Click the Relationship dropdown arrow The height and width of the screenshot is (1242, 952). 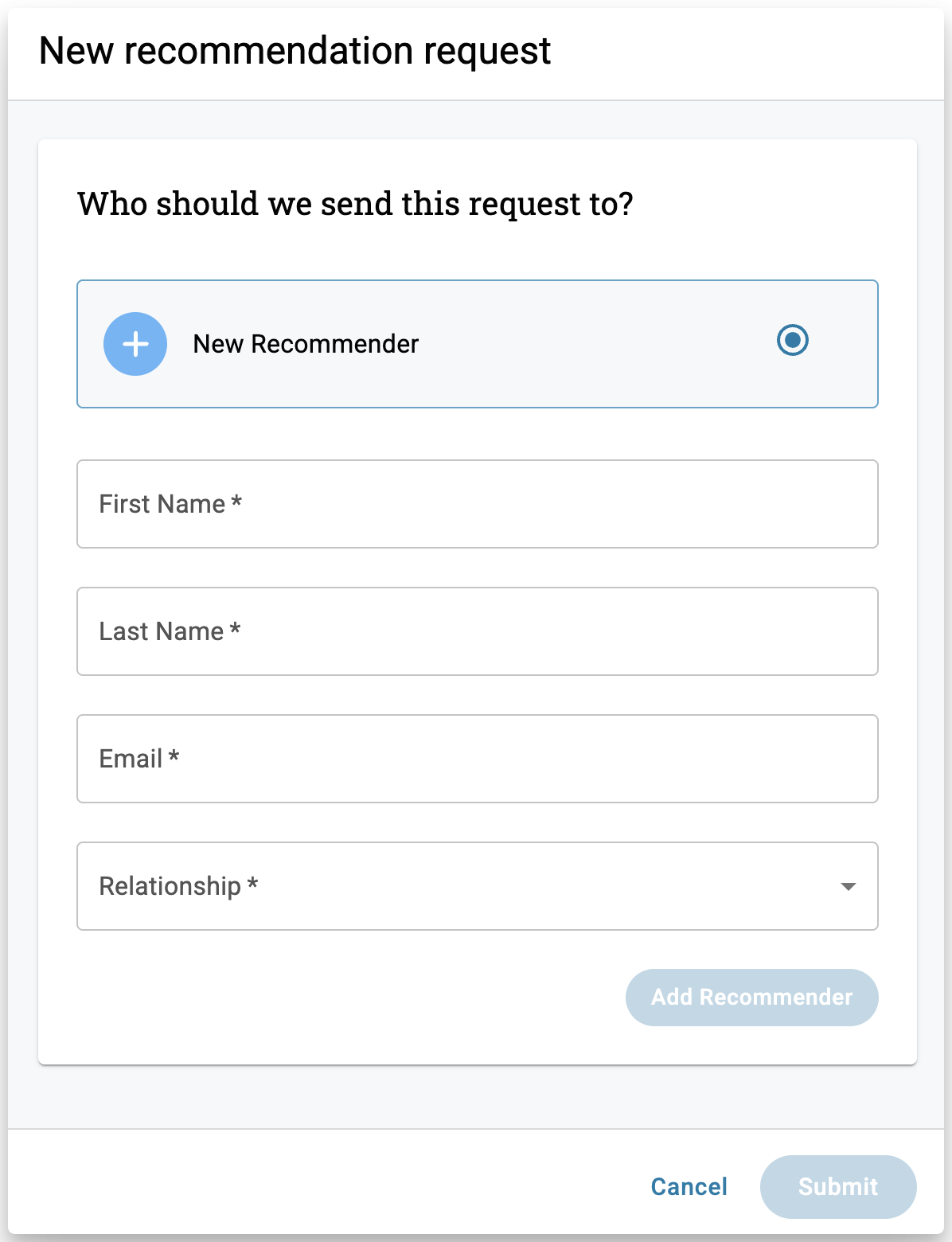(x=848, y=887)
